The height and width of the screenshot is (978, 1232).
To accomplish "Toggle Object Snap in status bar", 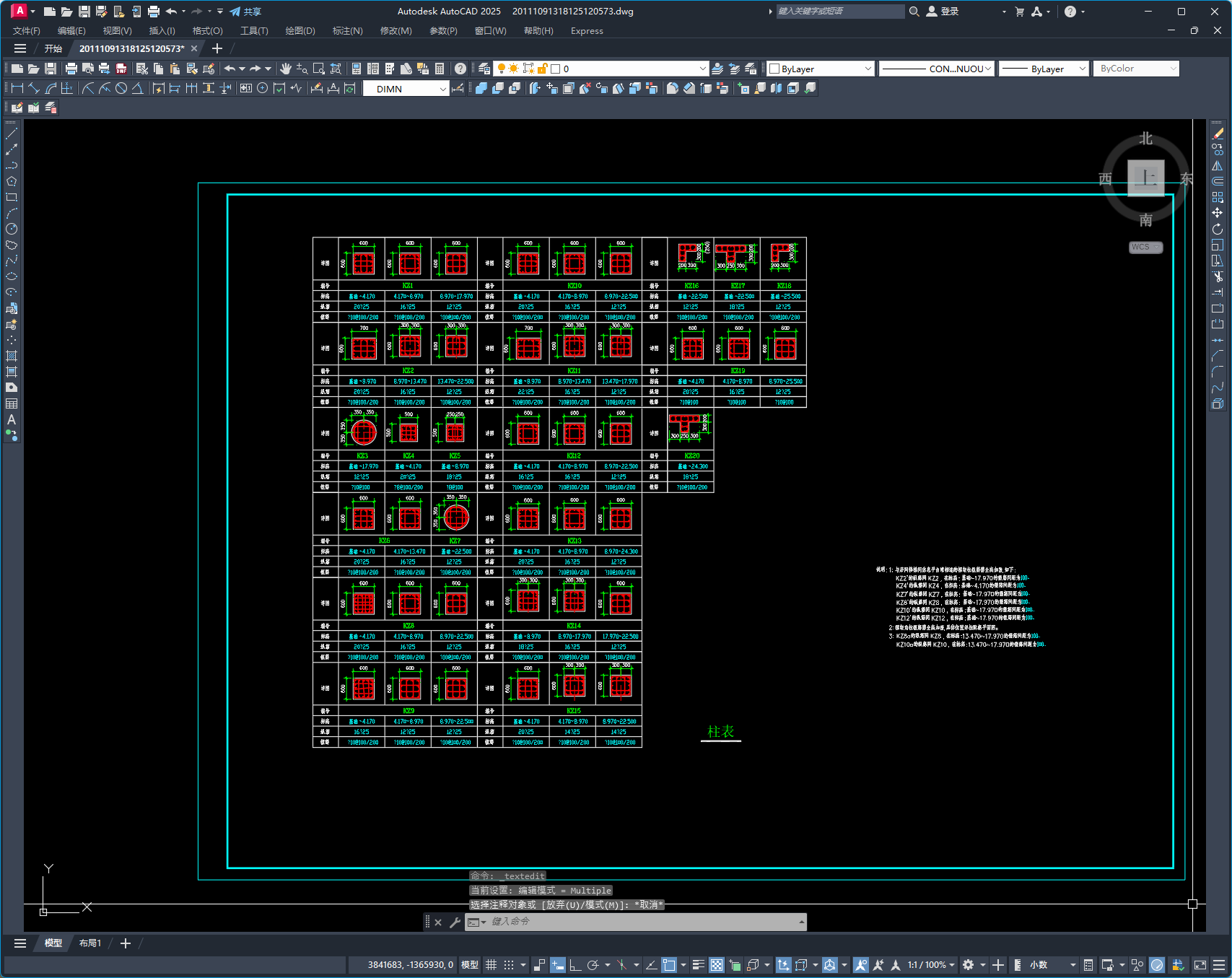I will [669, 965].
